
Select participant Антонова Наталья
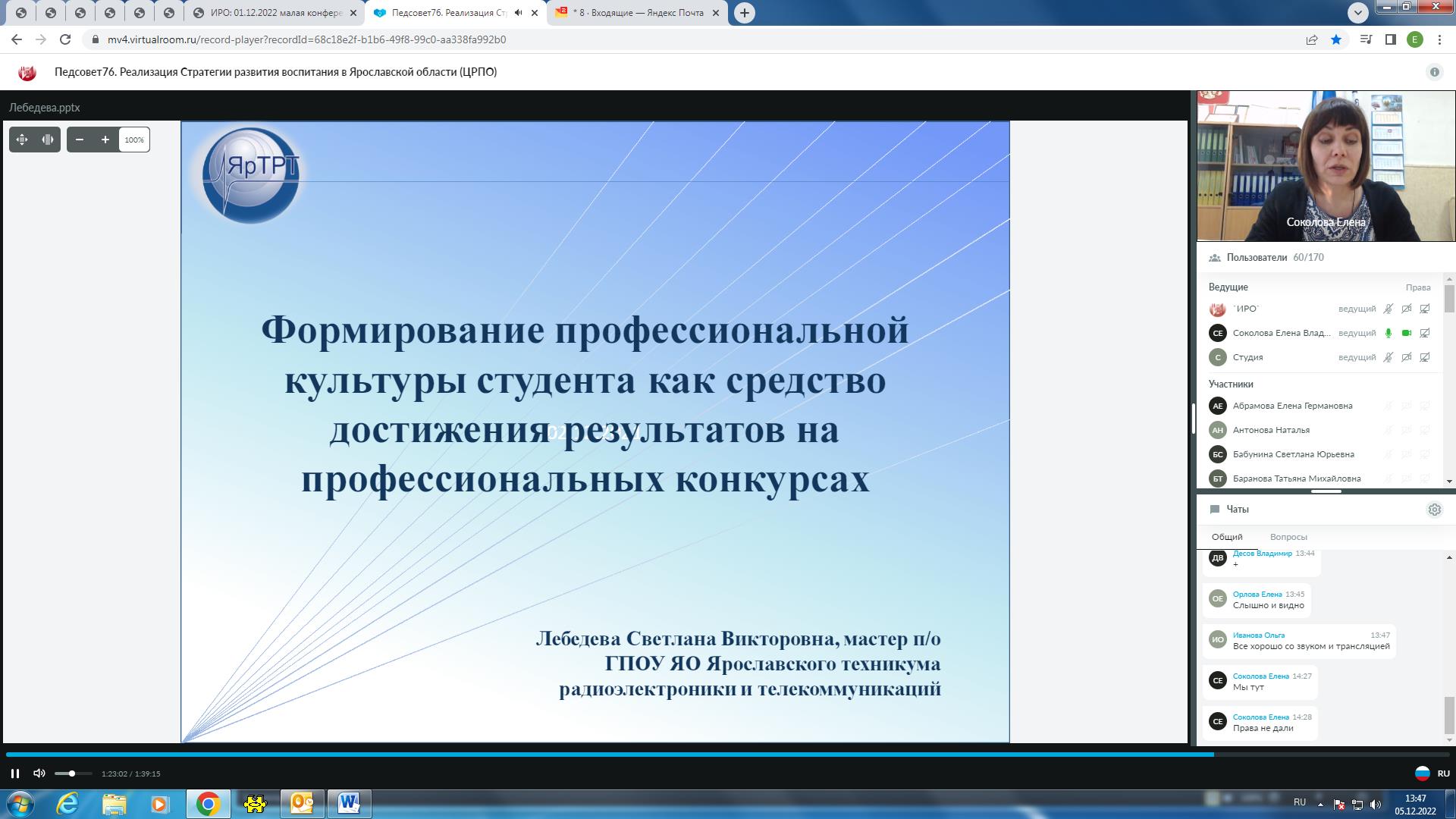coord(1319,430)
